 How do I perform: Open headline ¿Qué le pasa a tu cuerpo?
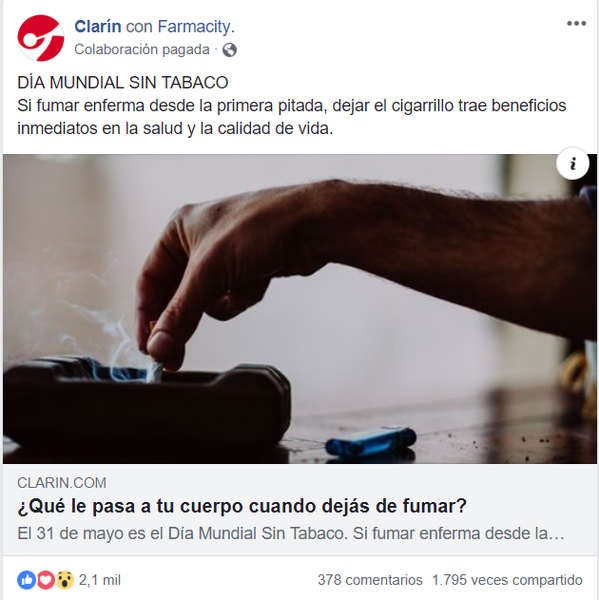pos(242,506)
